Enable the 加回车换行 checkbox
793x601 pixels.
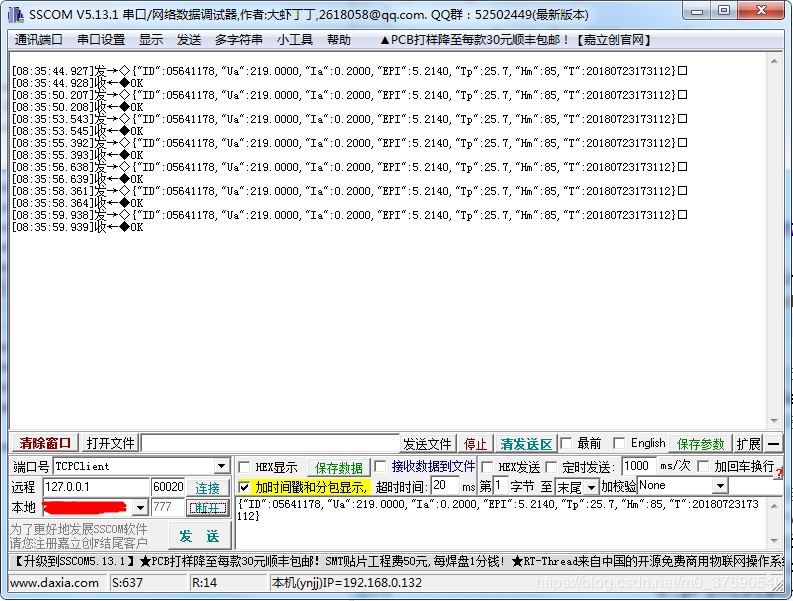tap(703, 466)
